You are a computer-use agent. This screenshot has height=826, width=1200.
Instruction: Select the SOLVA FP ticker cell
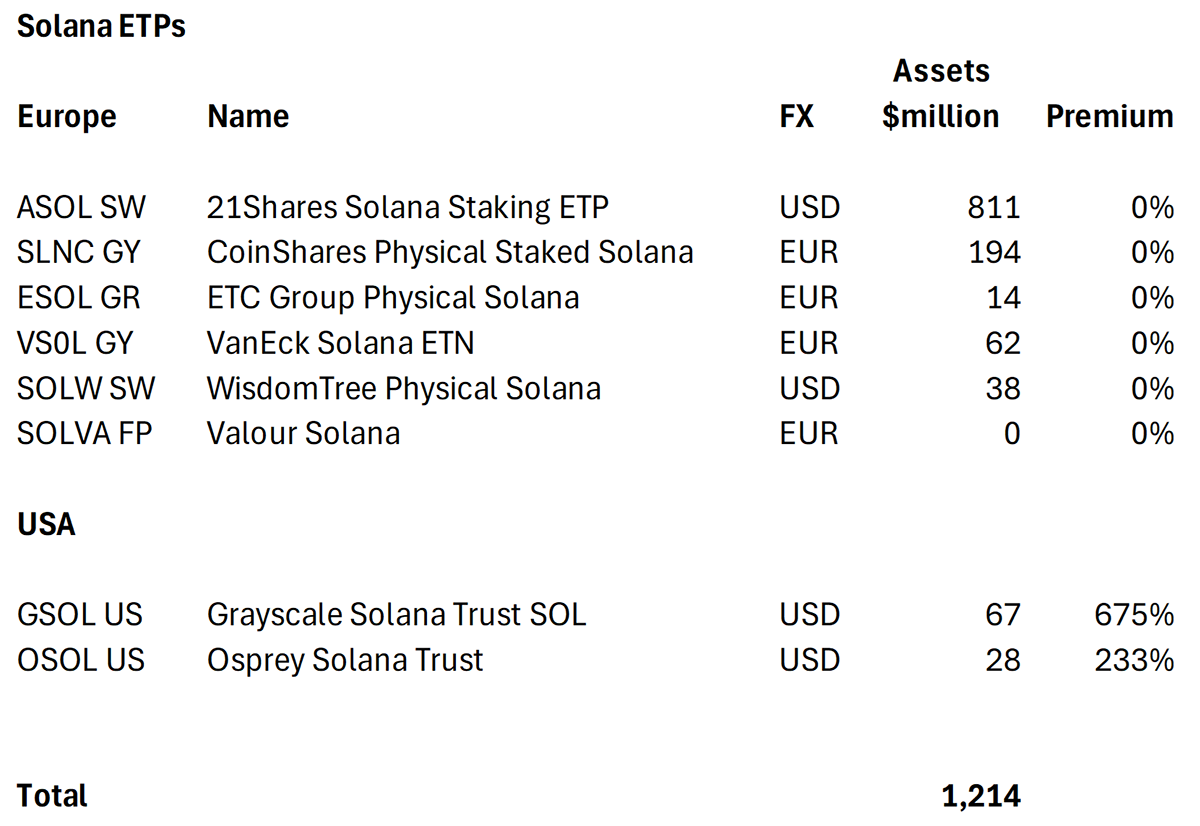pos(85,433)
